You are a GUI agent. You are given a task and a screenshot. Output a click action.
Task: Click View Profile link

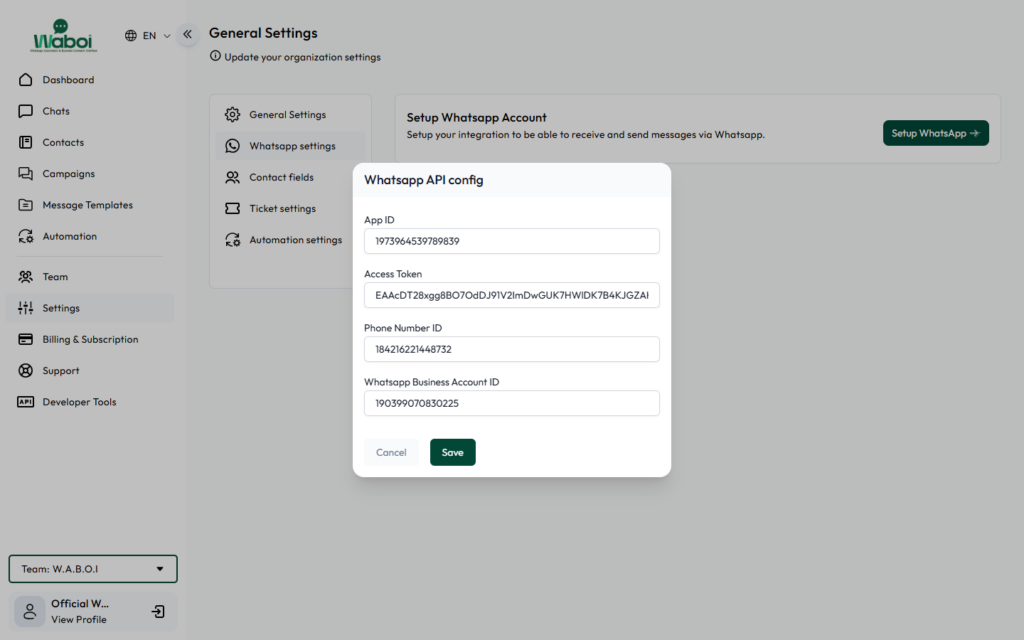pos(79,620)
